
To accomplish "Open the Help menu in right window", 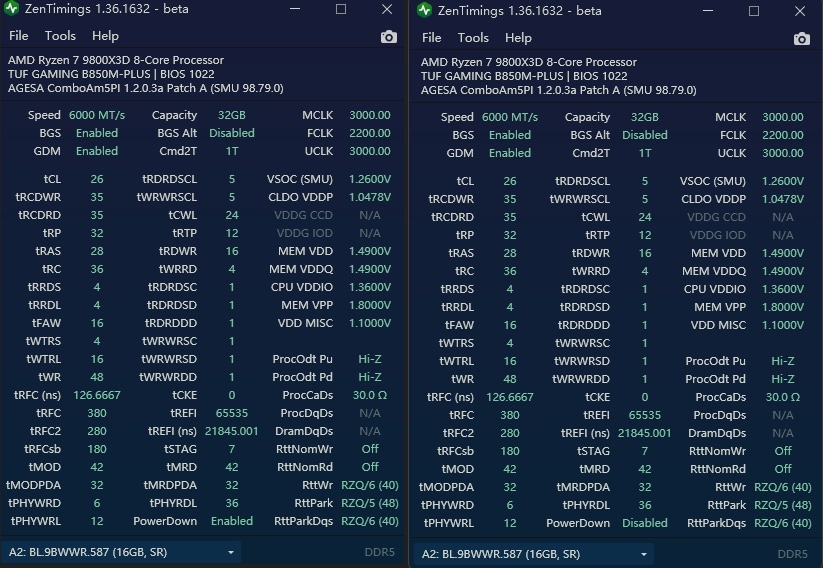I will point(519,38).
